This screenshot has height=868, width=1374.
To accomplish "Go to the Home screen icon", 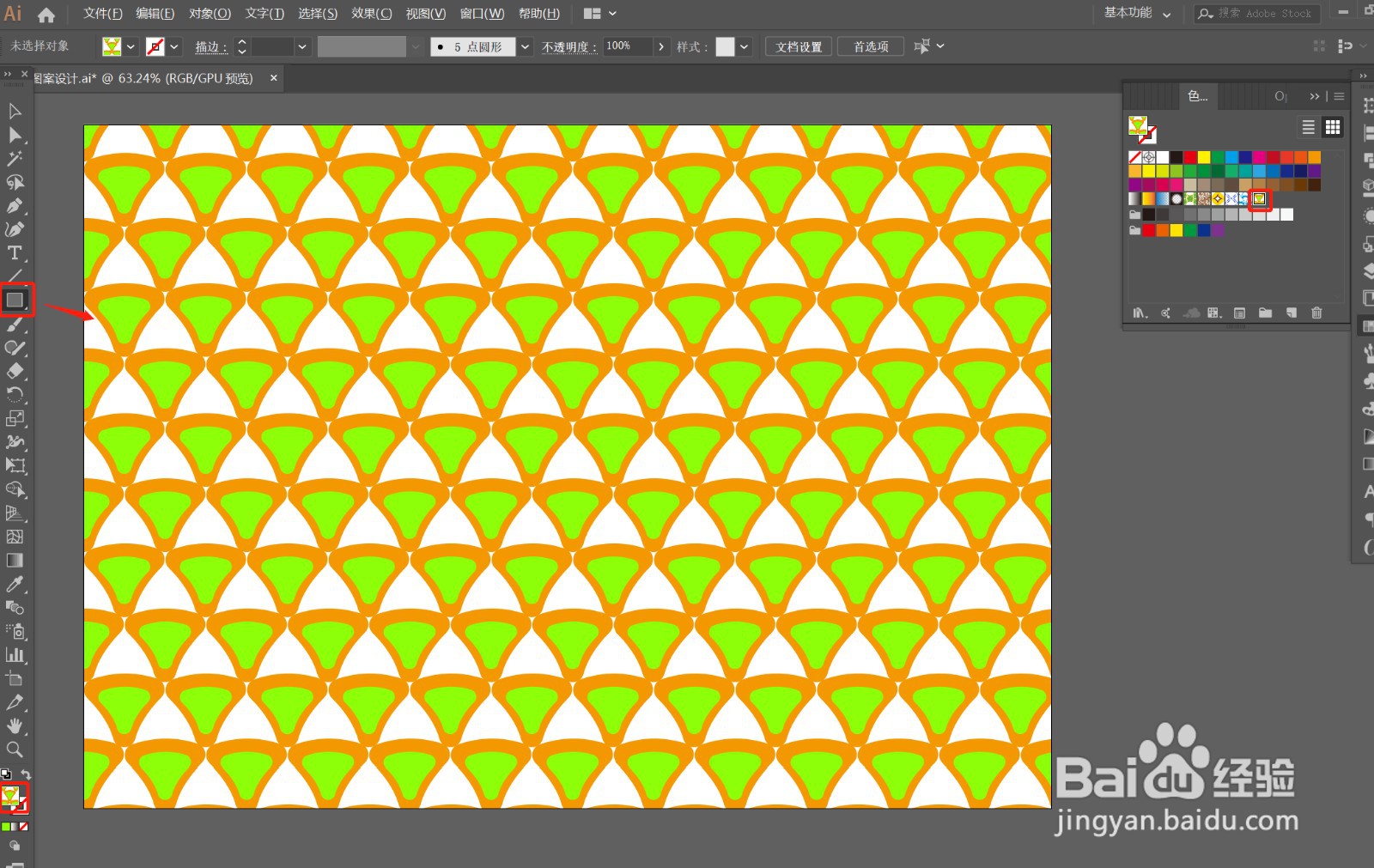I will [x=46, y=15].
